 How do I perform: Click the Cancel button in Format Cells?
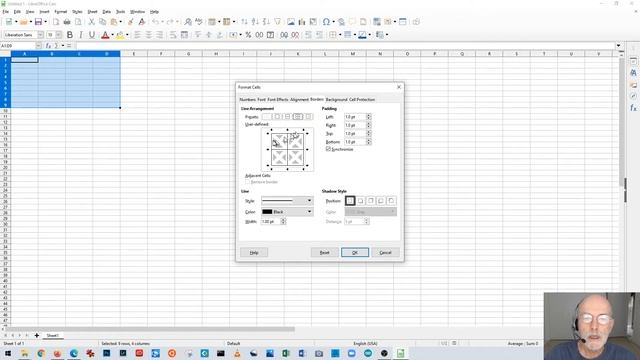click(385, 252)
